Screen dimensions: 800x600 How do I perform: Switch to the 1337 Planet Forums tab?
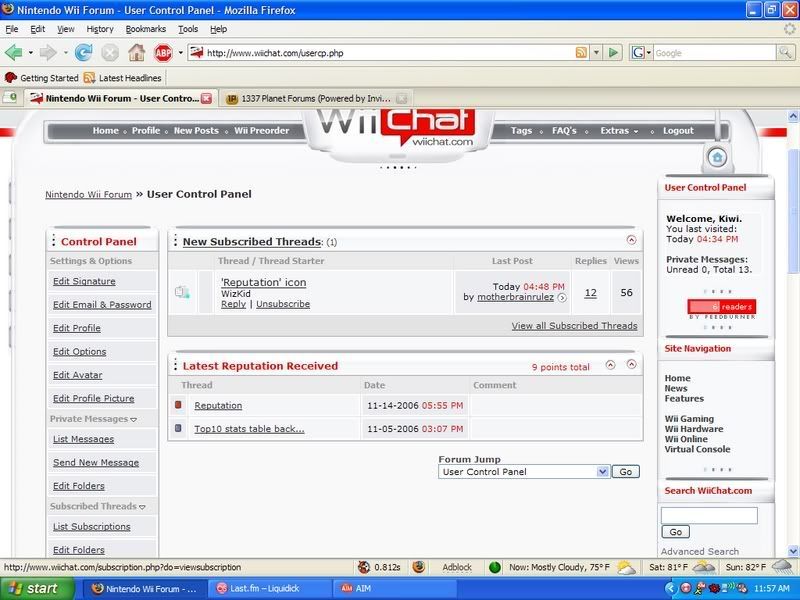point(316,98)
